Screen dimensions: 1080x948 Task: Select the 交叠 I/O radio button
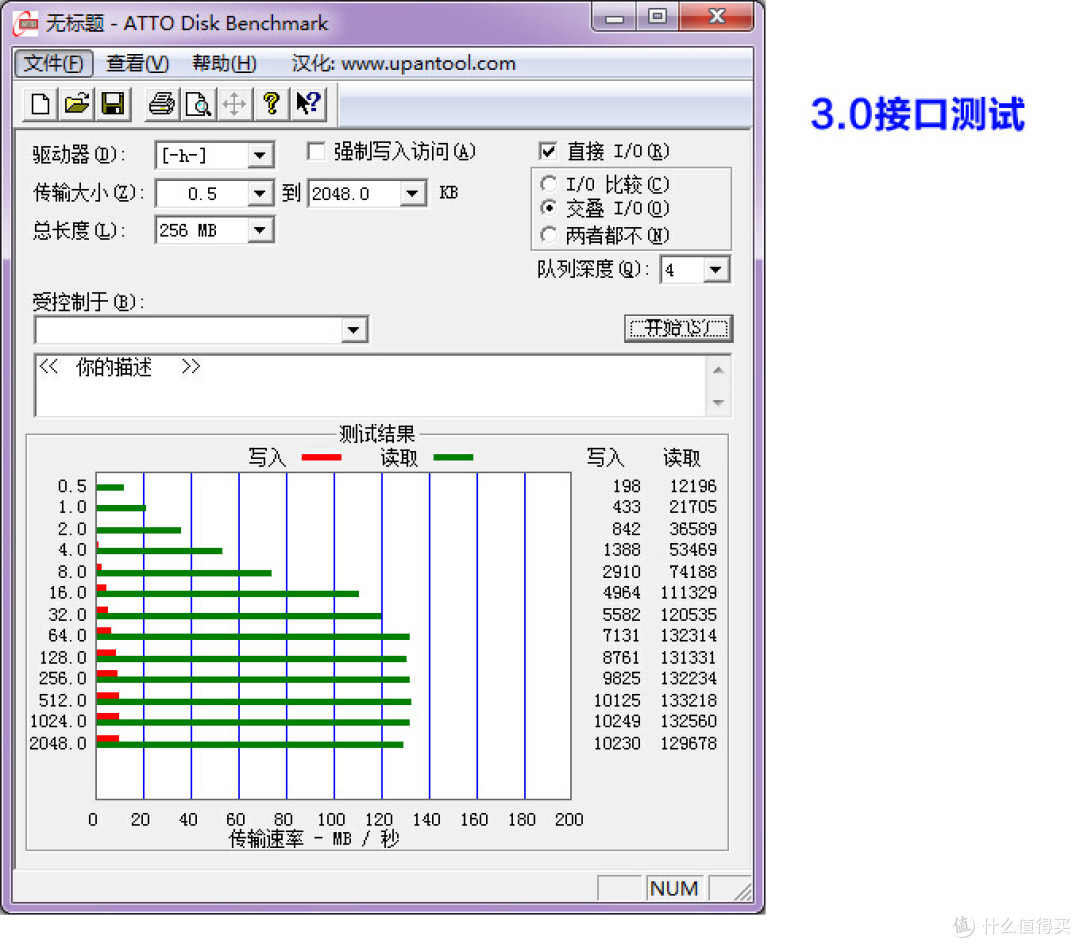[x=548, y=207]
